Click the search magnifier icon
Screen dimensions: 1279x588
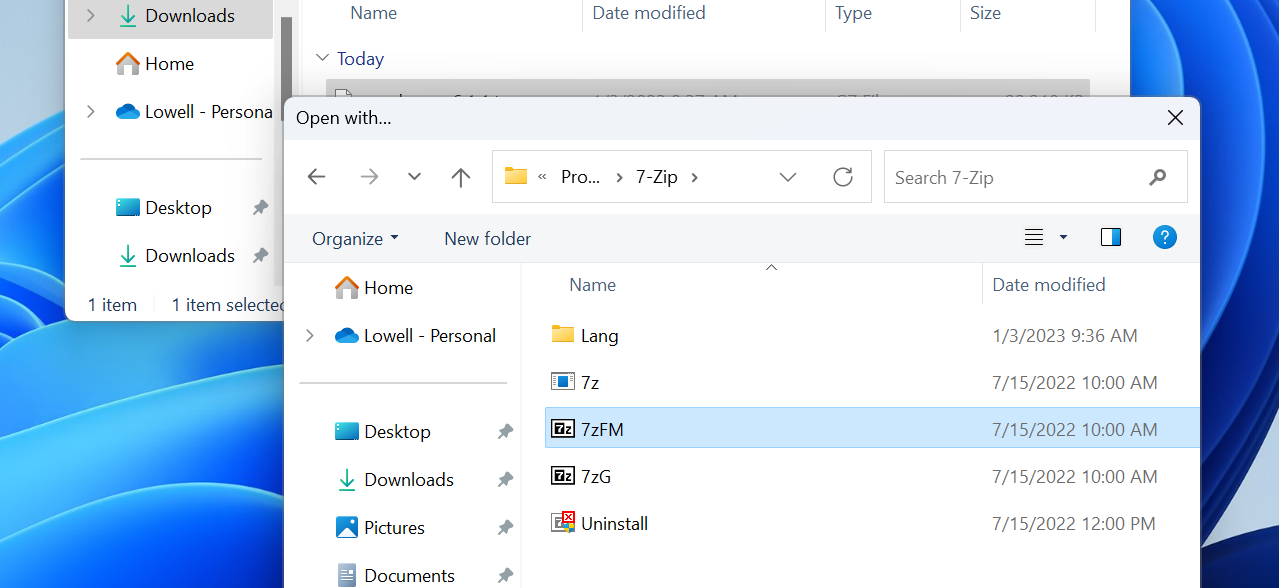(x=1157, y=177)
